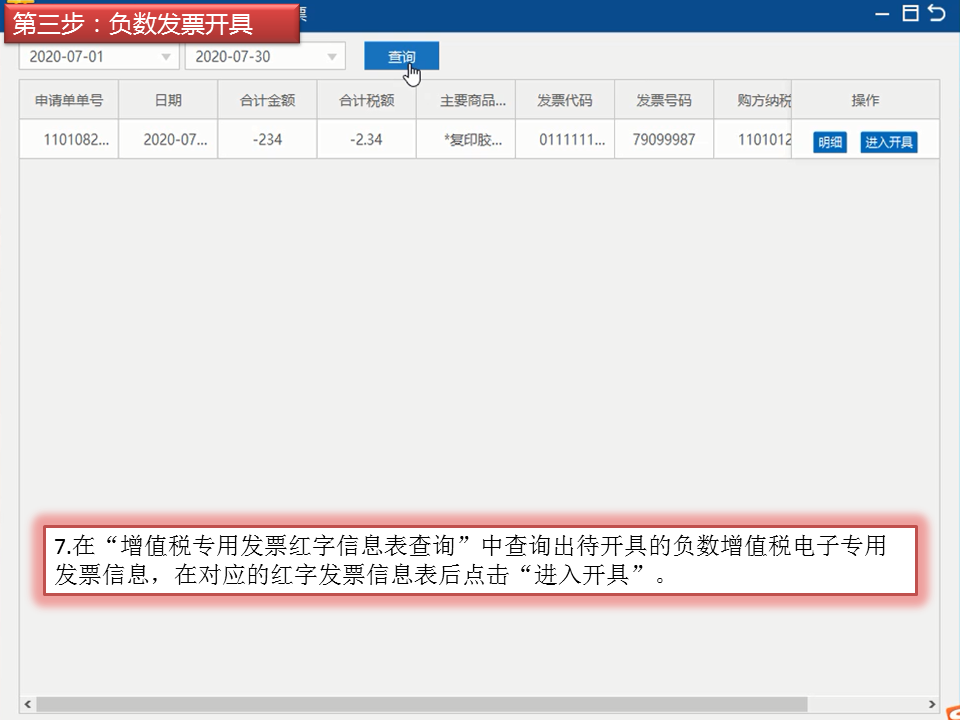The height and width of the screenshot is (720, 960).
Task: Click the maximize window icon
Action: coord(910,13)
